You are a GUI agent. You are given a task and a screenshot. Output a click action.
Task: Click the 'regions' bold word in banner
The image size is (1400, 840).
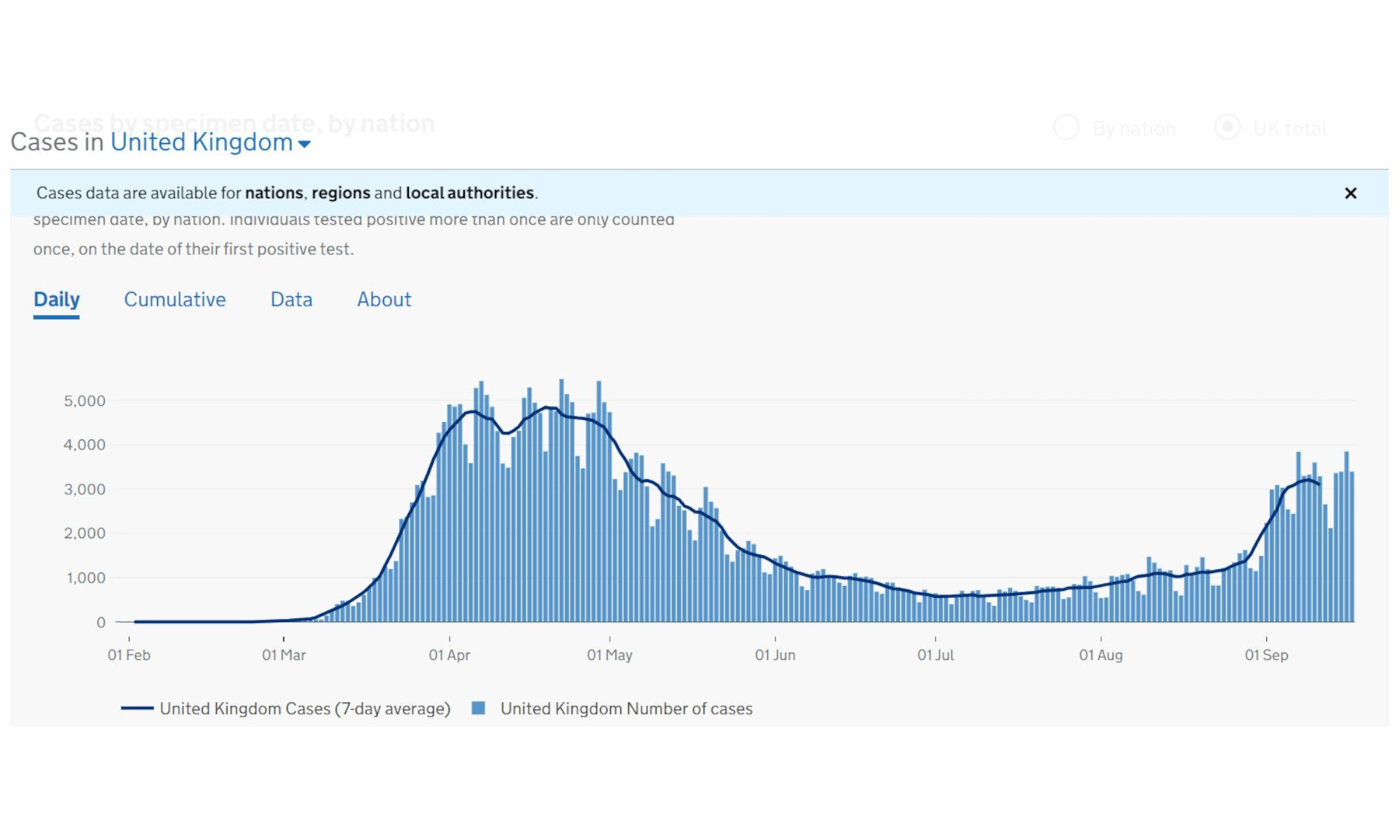pyautogui.click(x=341, y=192)
